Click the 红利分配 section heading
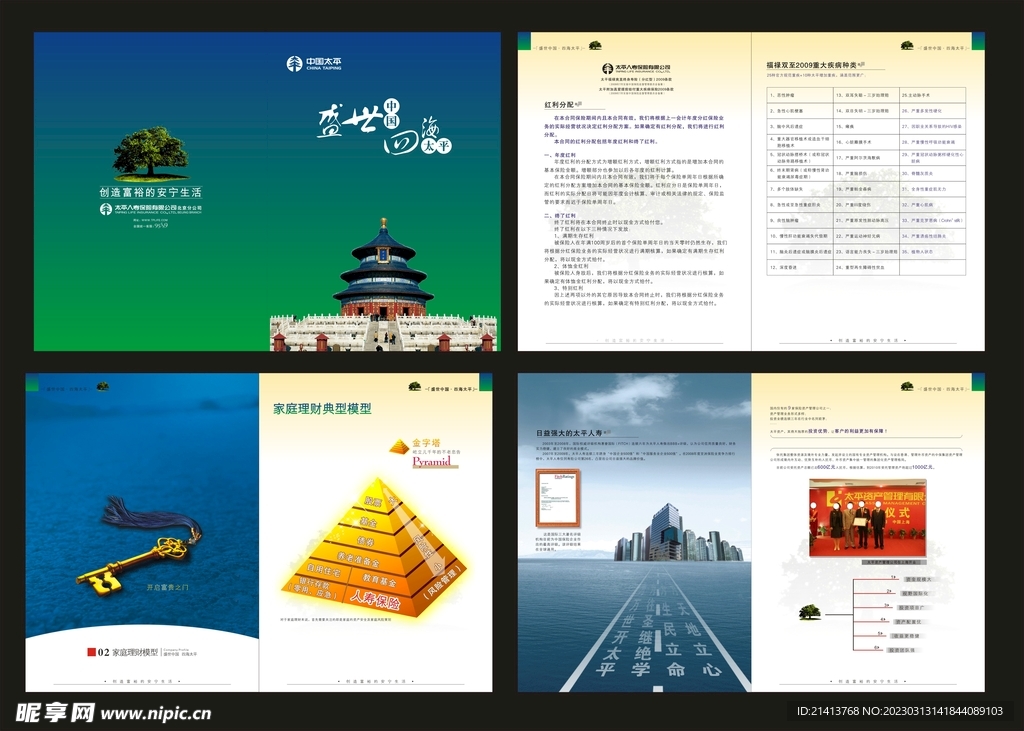 coord(560,104)
